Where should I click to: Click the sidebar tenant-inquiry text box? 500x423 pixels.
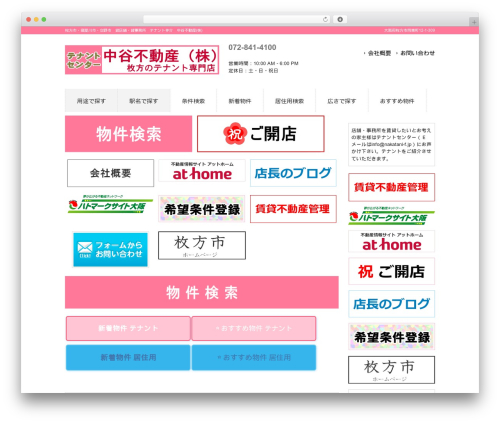point(392,145)
